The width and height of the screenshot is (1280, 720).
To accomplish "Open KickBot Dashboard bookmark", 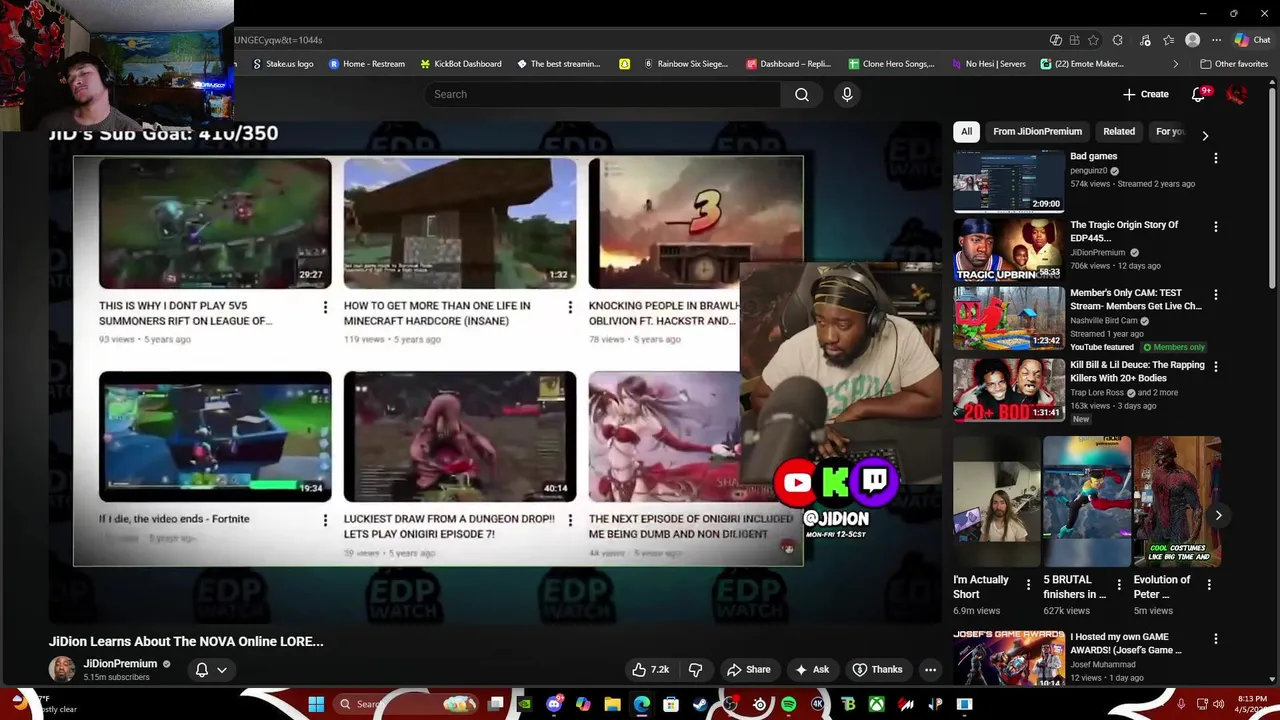I will point(460,64).
